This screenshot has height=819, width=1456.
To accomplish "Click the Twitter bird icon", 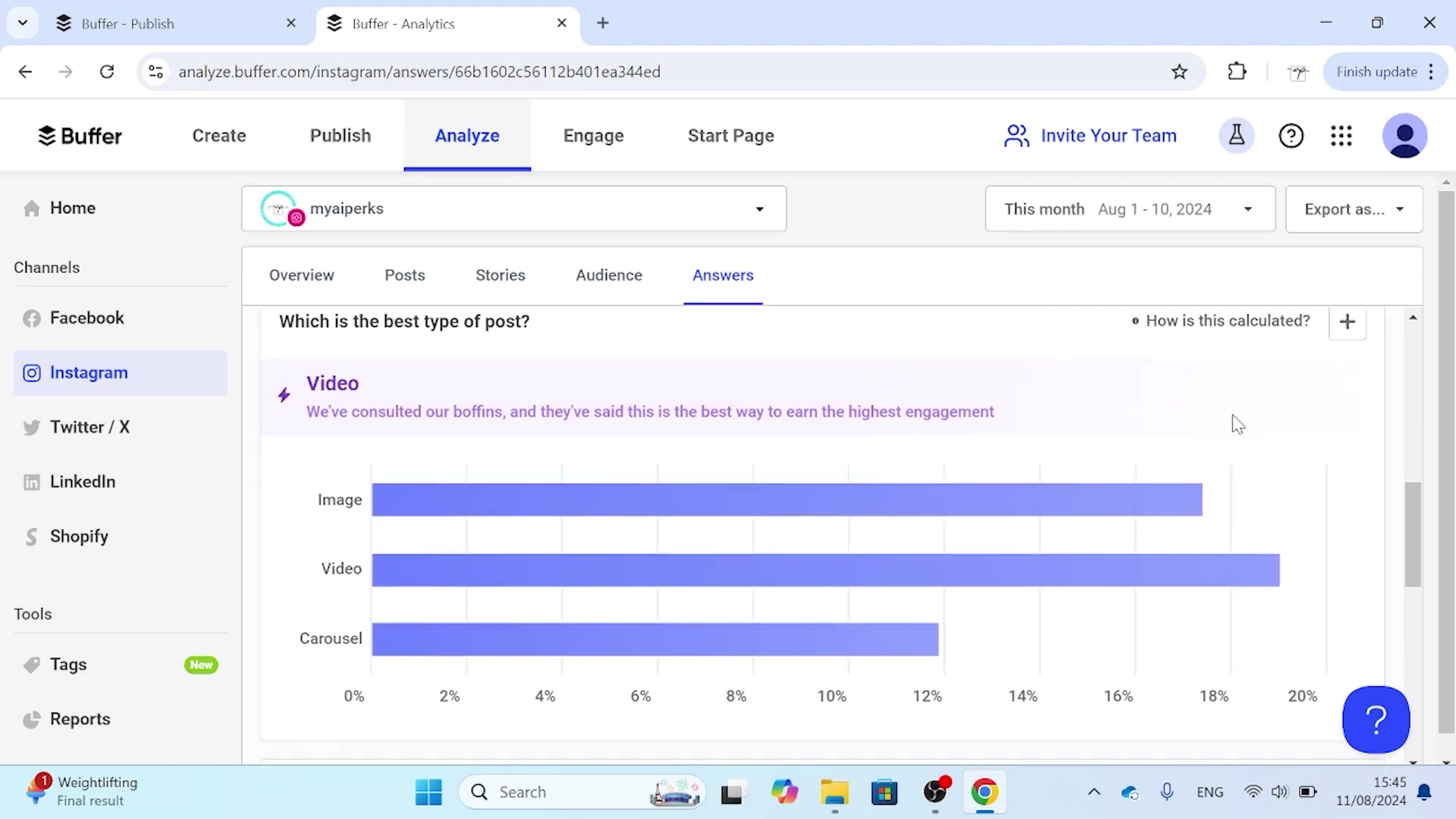I will pos(31,428).
